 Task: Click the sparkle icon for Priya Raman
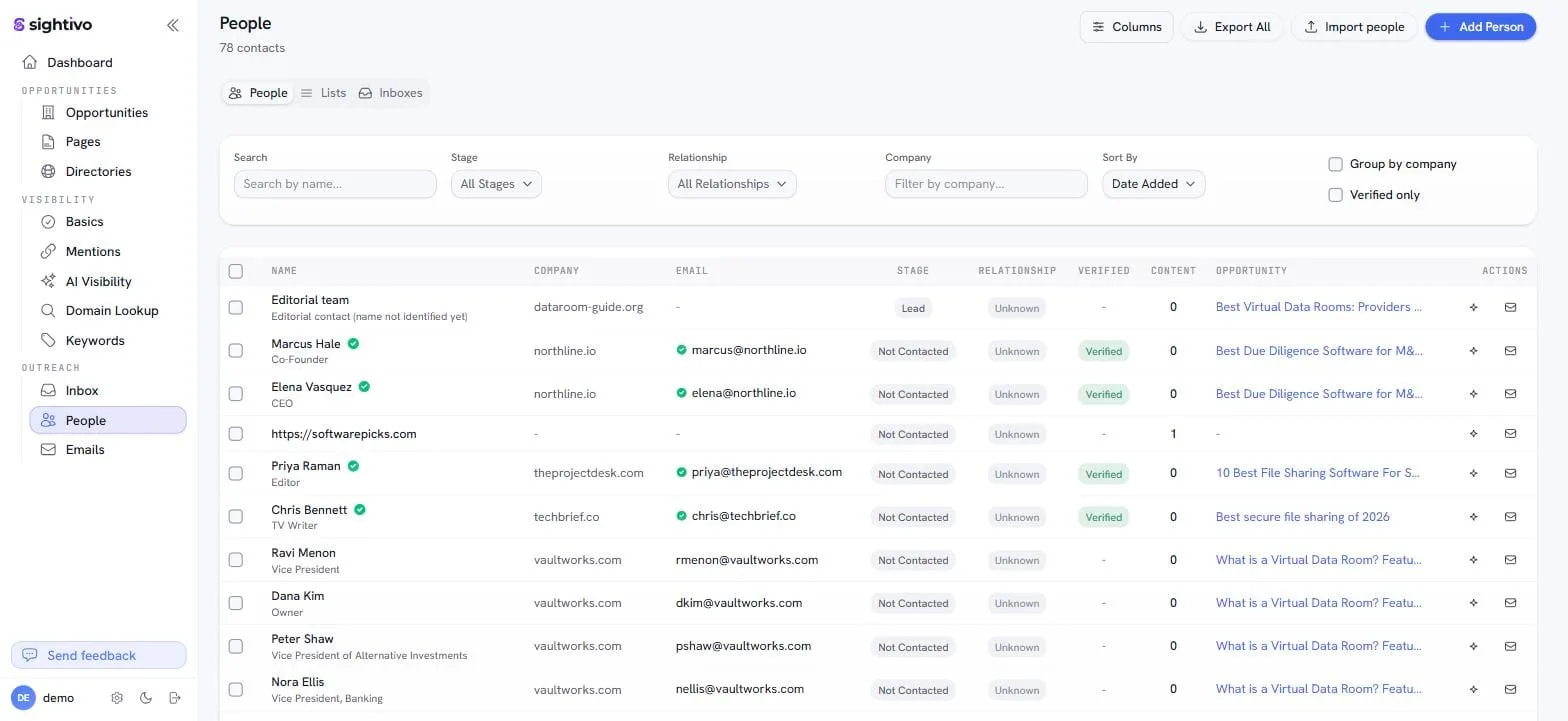(x=1473, y=474)
